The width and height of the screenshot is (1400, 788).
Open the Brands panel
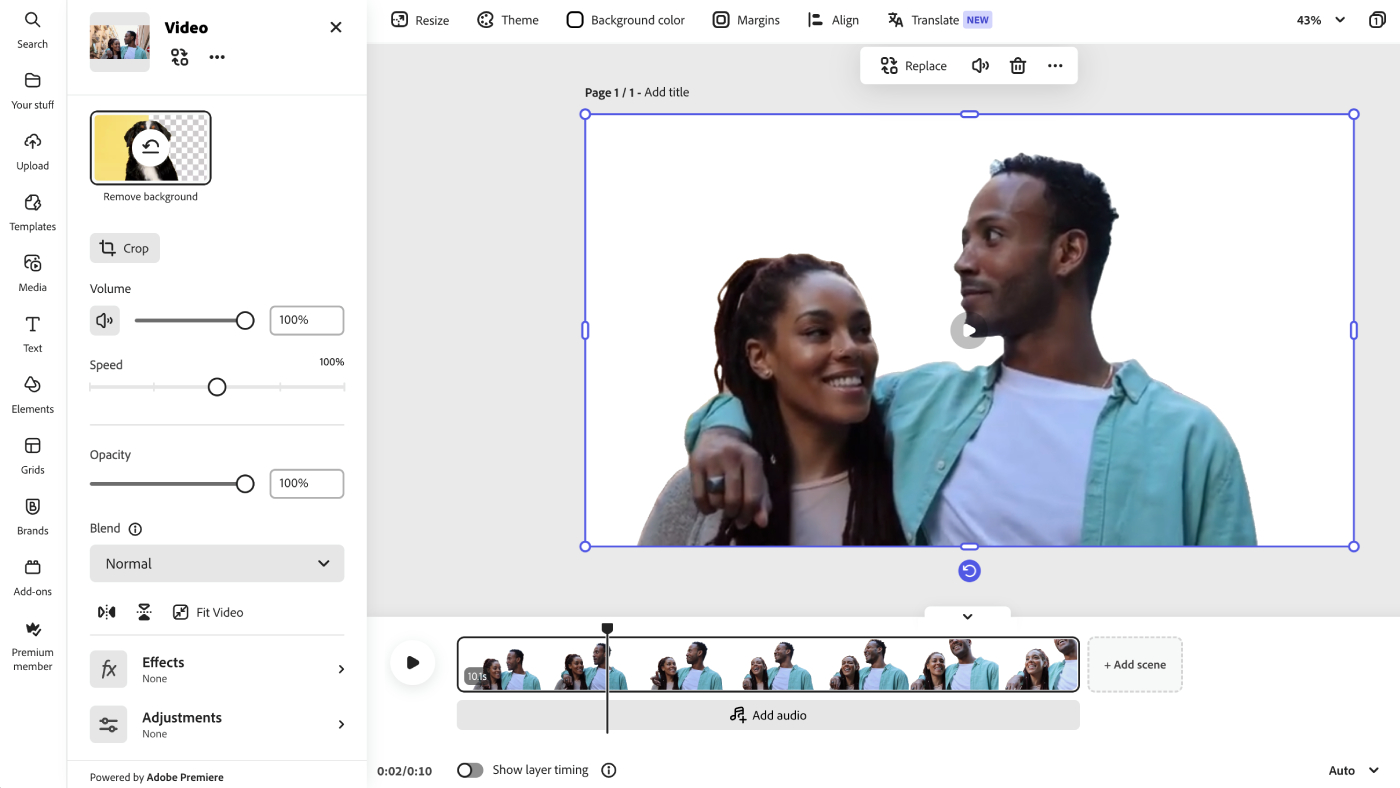click(32, 517)
